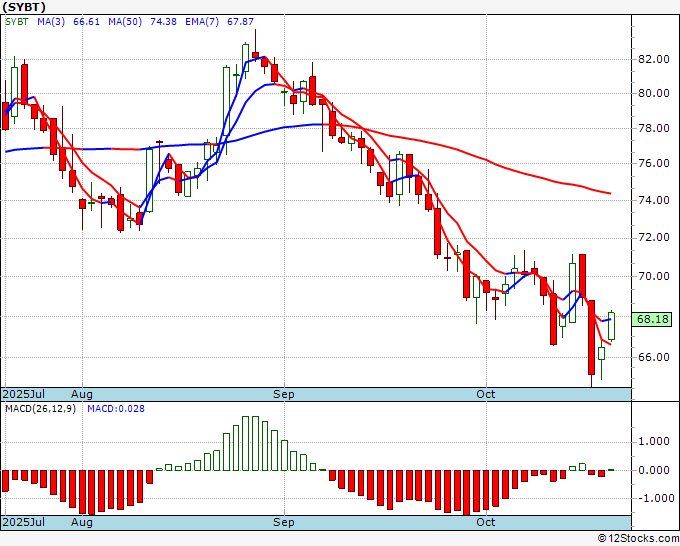This screenshot has width=680, height=546.
Task: Click the SYBT legend label
Action: pos(16,22)
